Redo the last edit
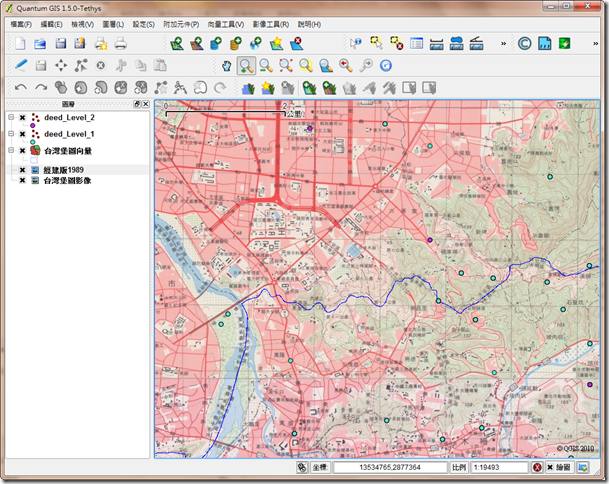The height and width of the screenshot is (484, 609). pyautogui.click(x=41, y=88)
